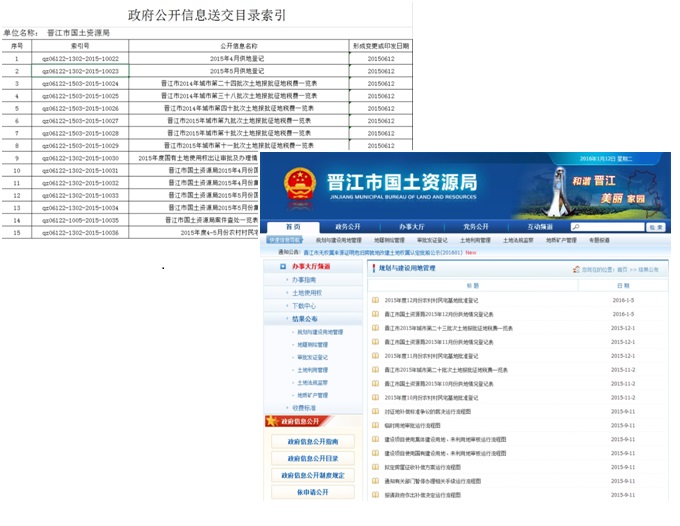The width and height of the screenshot is (680, 526).
Task: Select 土地利用管理 in sidebar submenu
Action: pos(312,369)
